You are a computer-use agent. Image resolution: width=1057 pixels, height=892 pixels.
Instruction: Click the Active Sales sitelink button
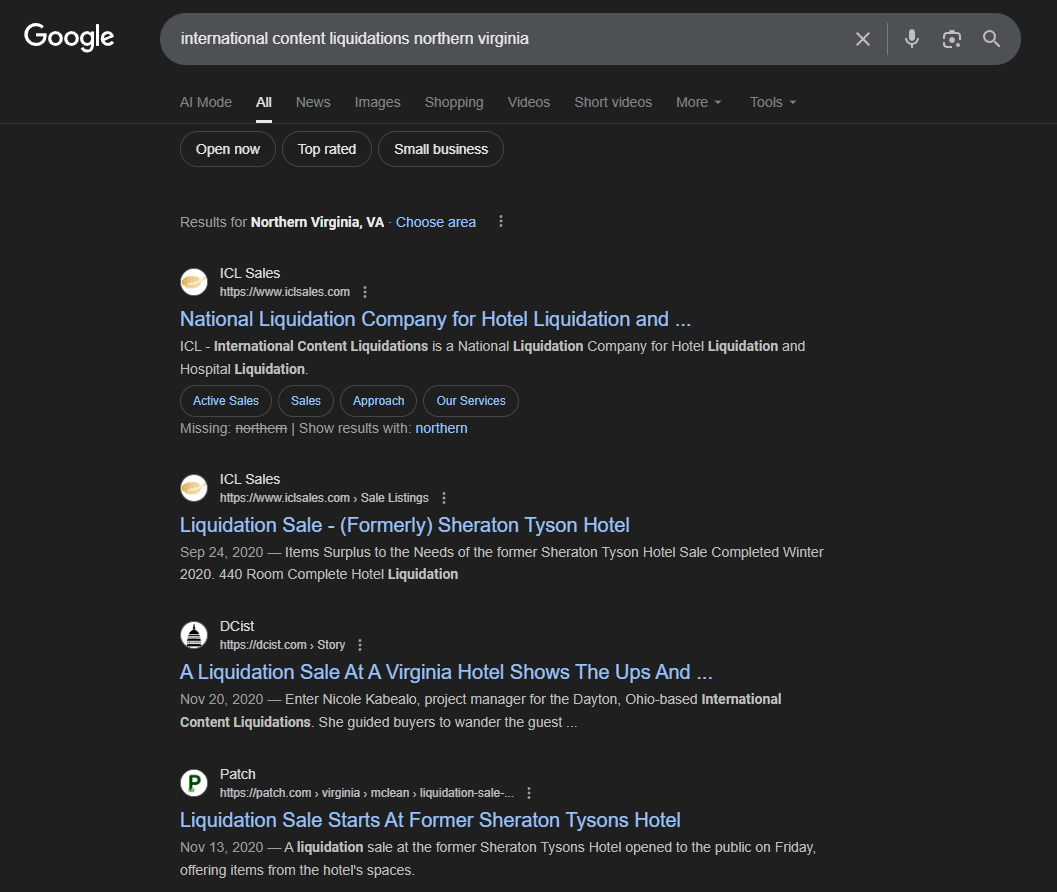click(x=226, y=401)
